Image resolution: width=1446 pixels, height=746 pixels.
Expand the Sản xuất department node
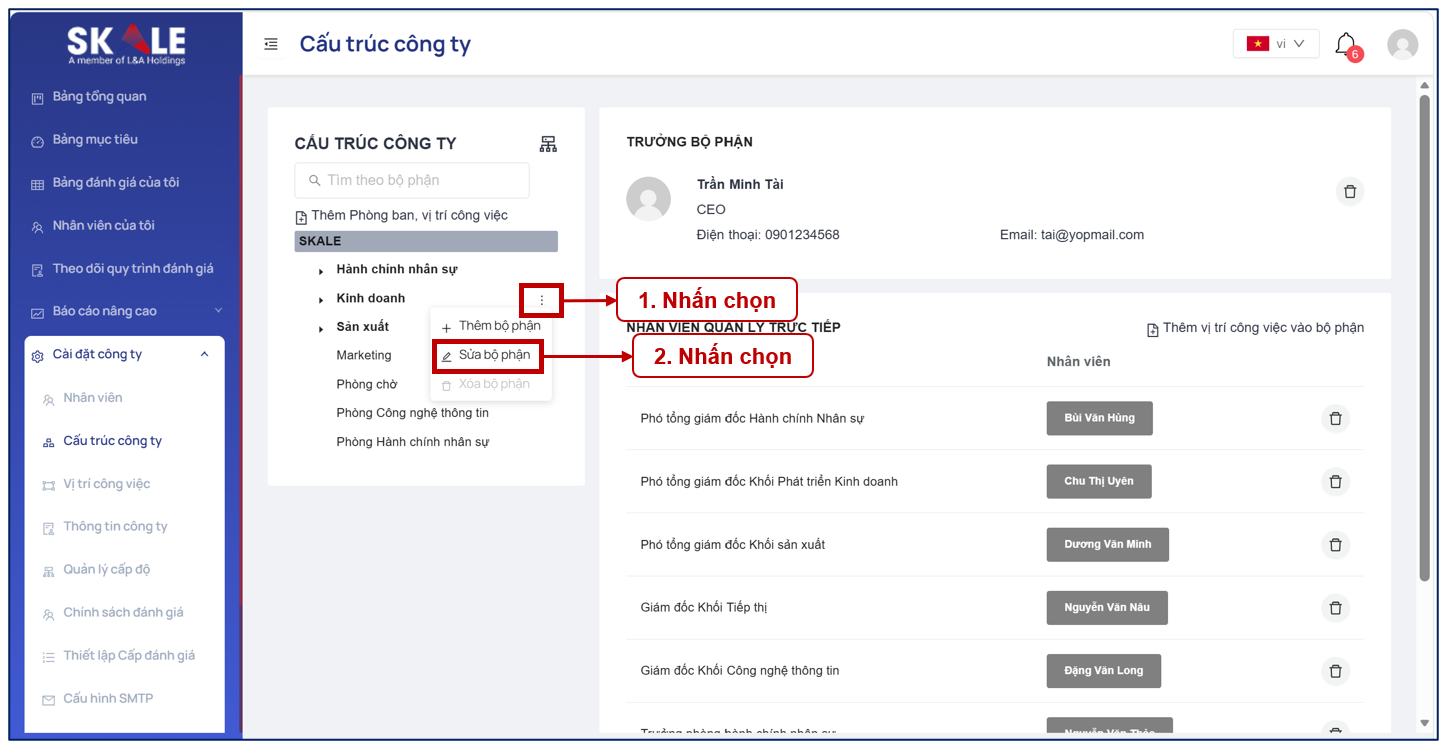pyautogui.click(x=321, y=328)
